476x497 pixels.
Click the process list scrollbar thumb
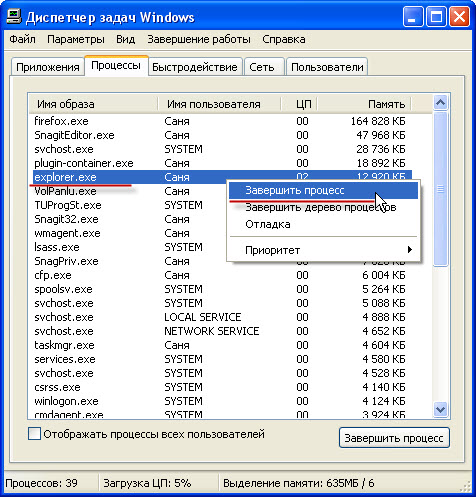pos(441,189)
